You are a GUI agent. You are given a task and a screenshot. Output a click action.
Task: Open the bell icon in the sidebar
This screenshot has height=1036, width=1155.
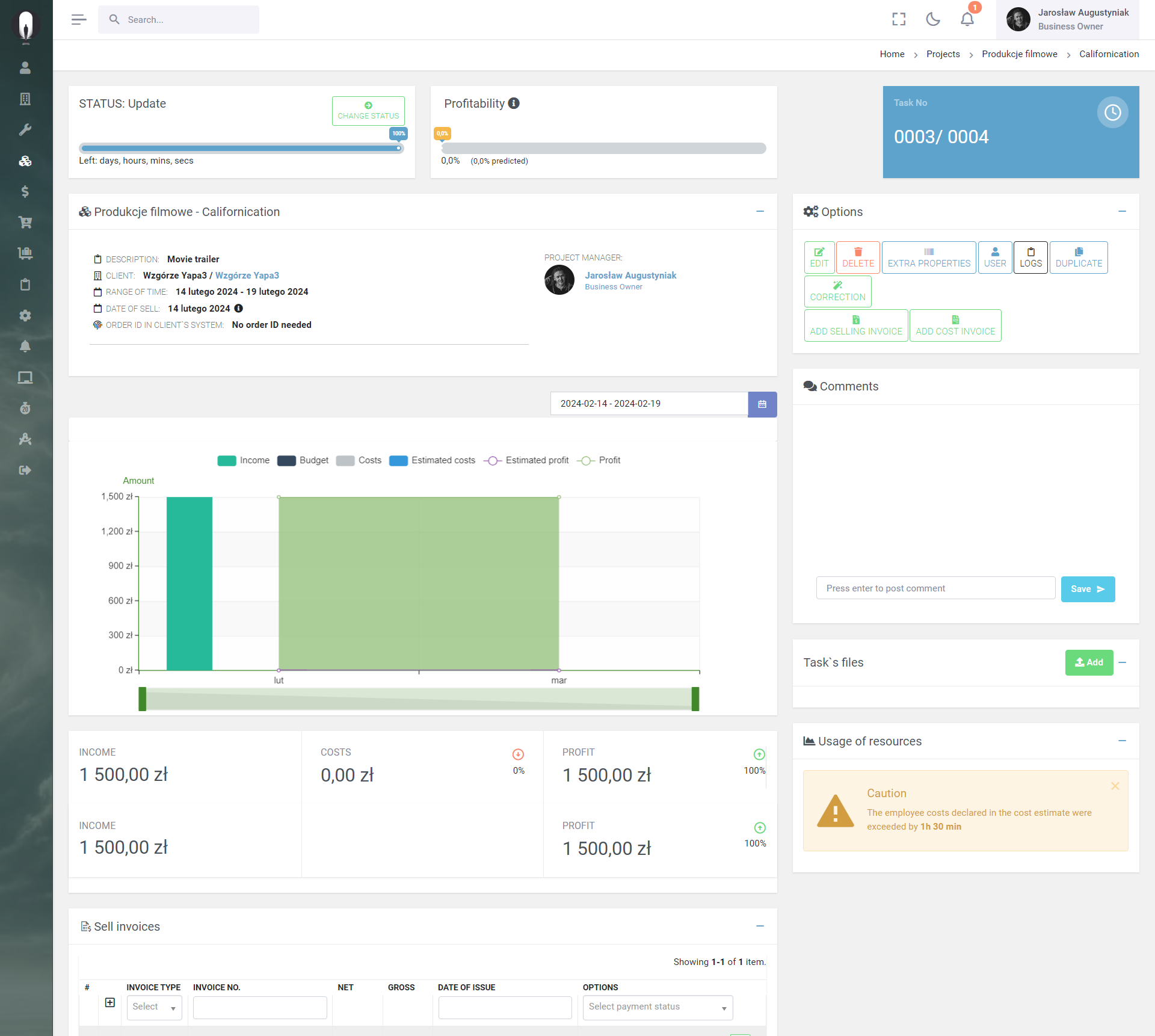[x=25, y=347]
